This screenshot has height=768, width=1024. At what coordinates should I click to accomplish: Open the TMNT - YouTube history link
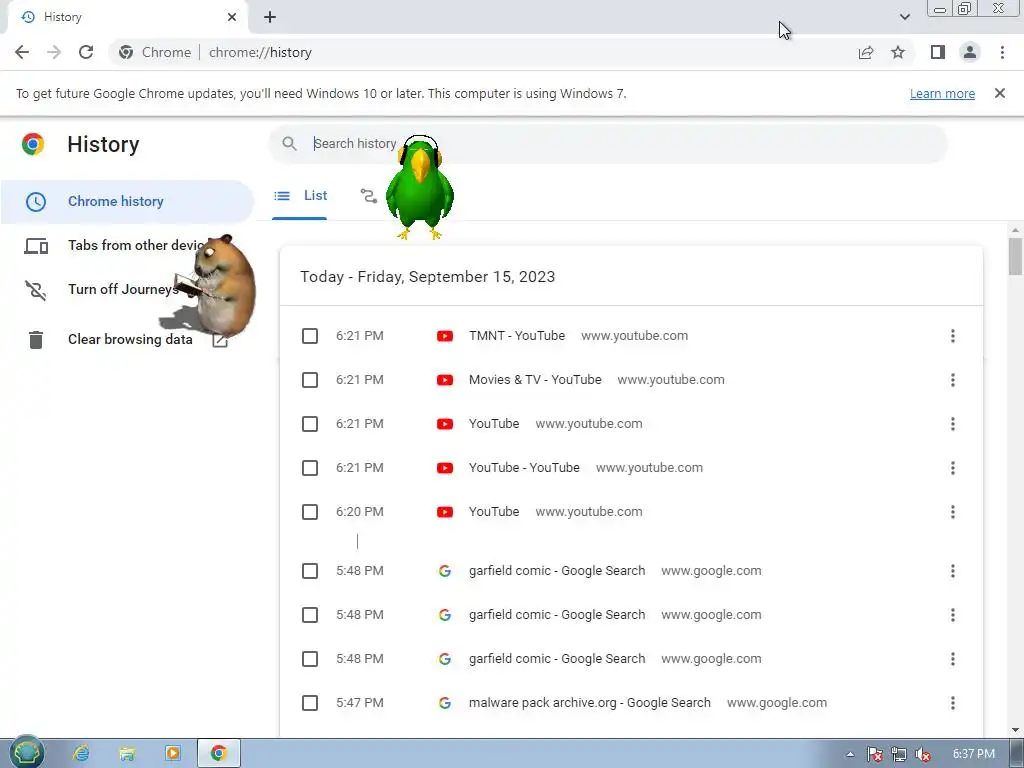point(517,336)
